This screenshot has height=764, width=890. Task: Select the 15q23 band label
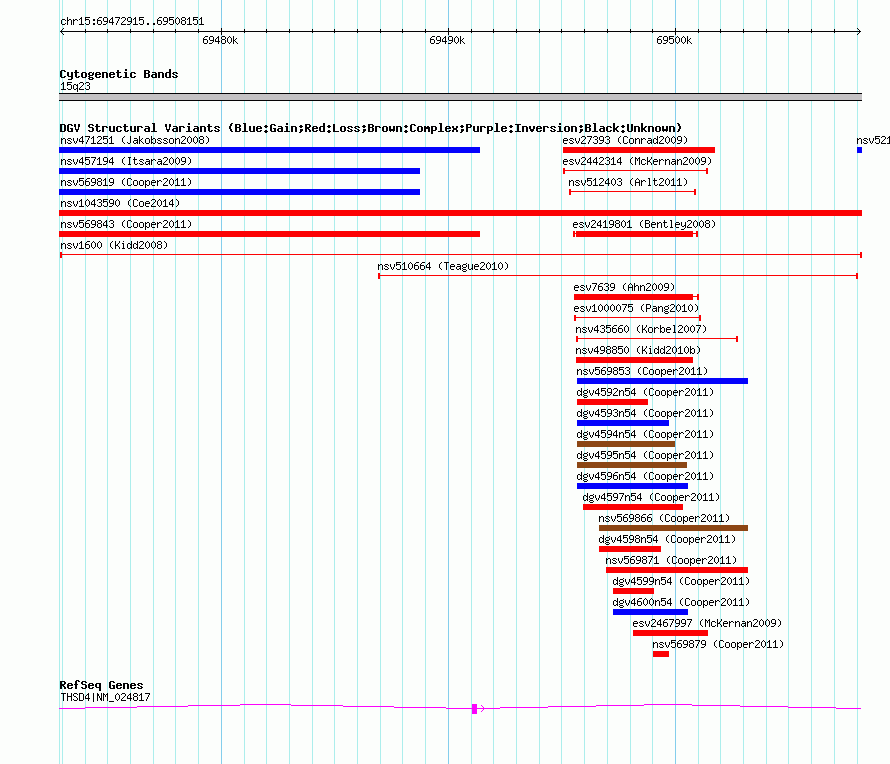click(75, 86)
